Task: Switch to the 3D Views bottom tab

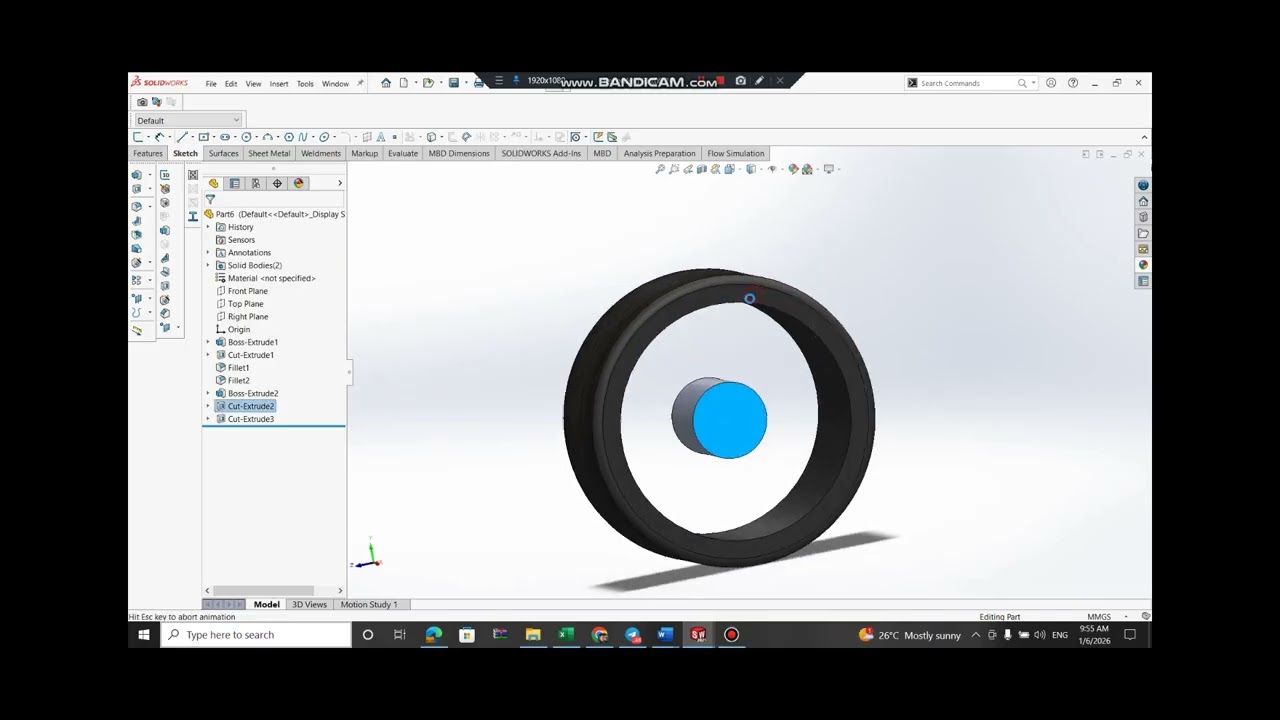Action: point(309,604)
